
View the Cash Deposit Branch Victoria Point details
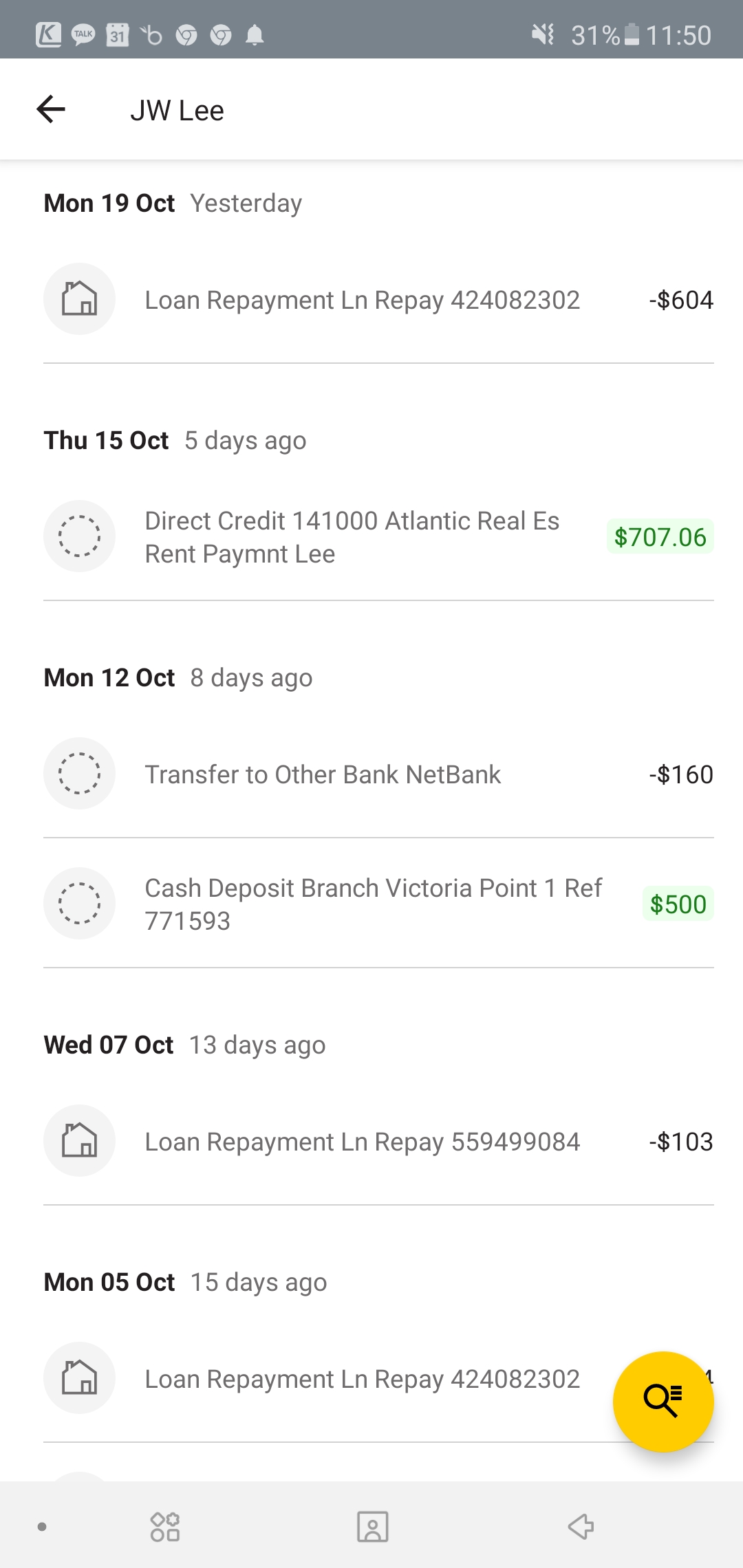[x=372, y=904]
